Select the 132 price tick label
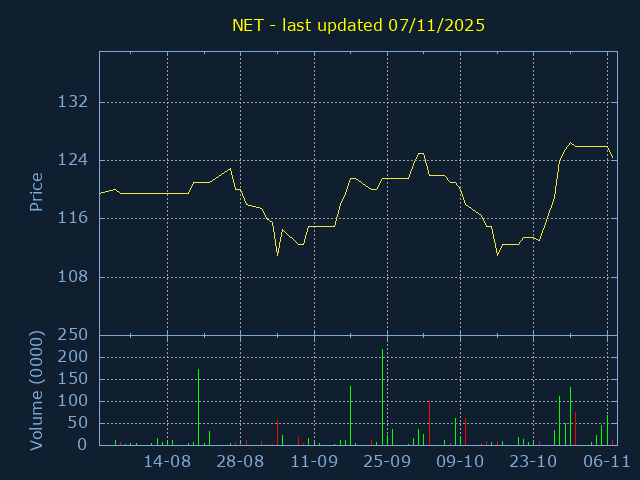Viewport: 640px width, 480px height. click(75, 102)
